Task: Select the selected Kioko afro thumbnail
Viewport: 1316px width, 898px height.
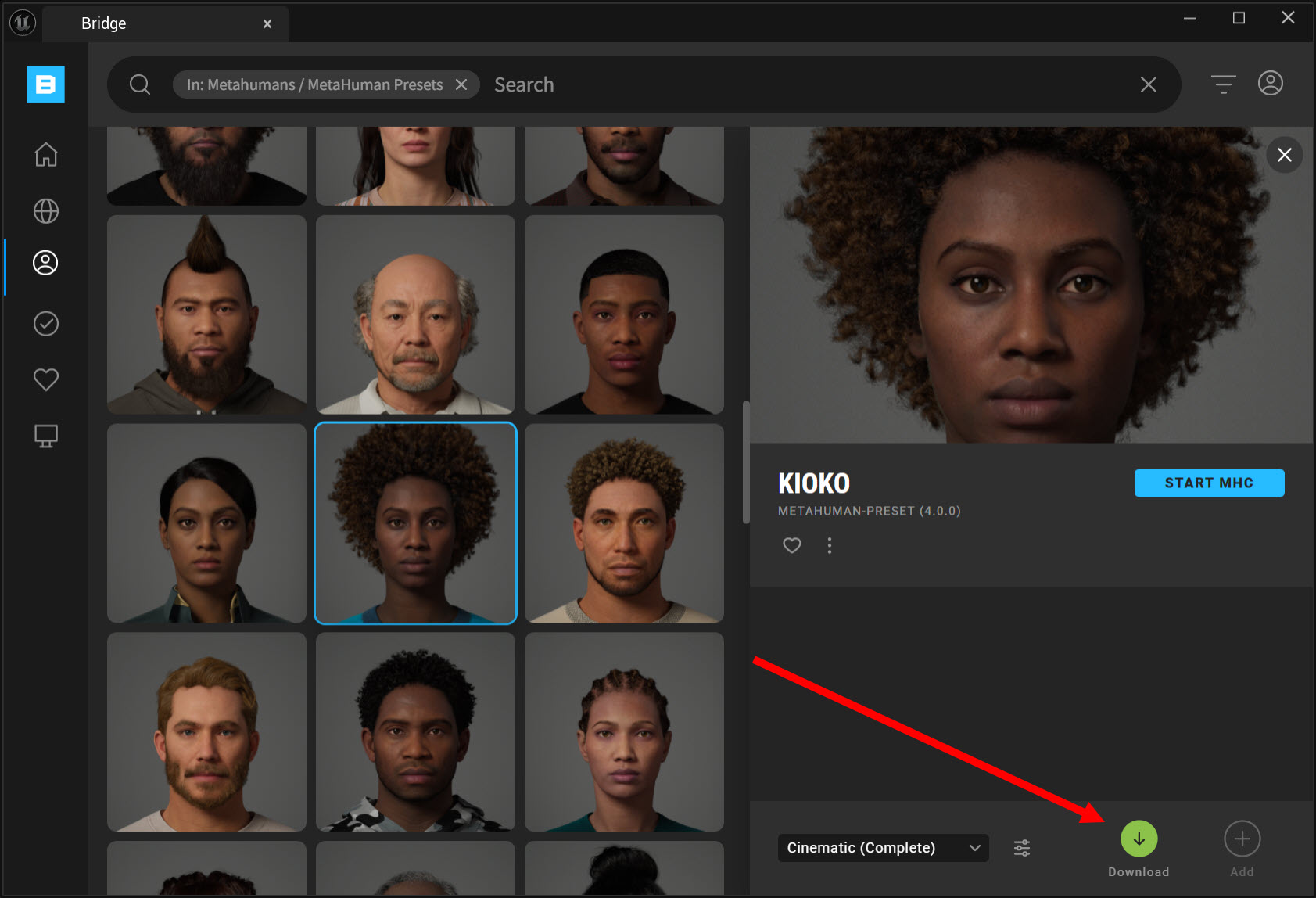Action: point(415,523)
